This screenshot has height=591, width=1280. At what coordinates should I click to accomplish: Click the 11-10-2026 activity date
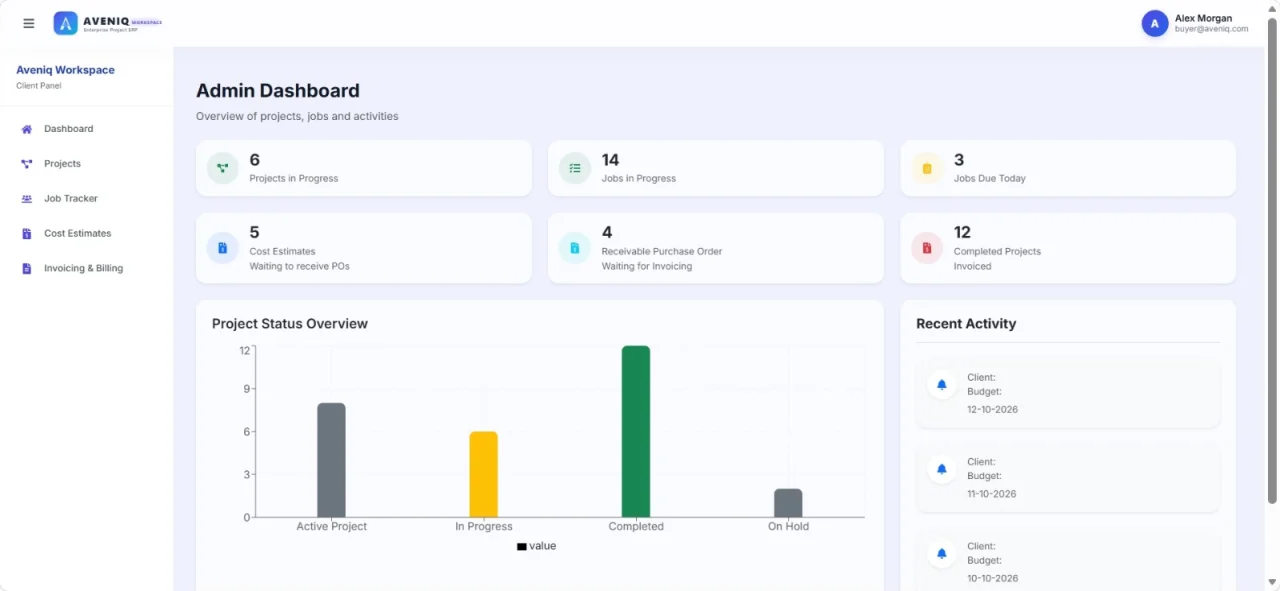(x=992, y=494)
